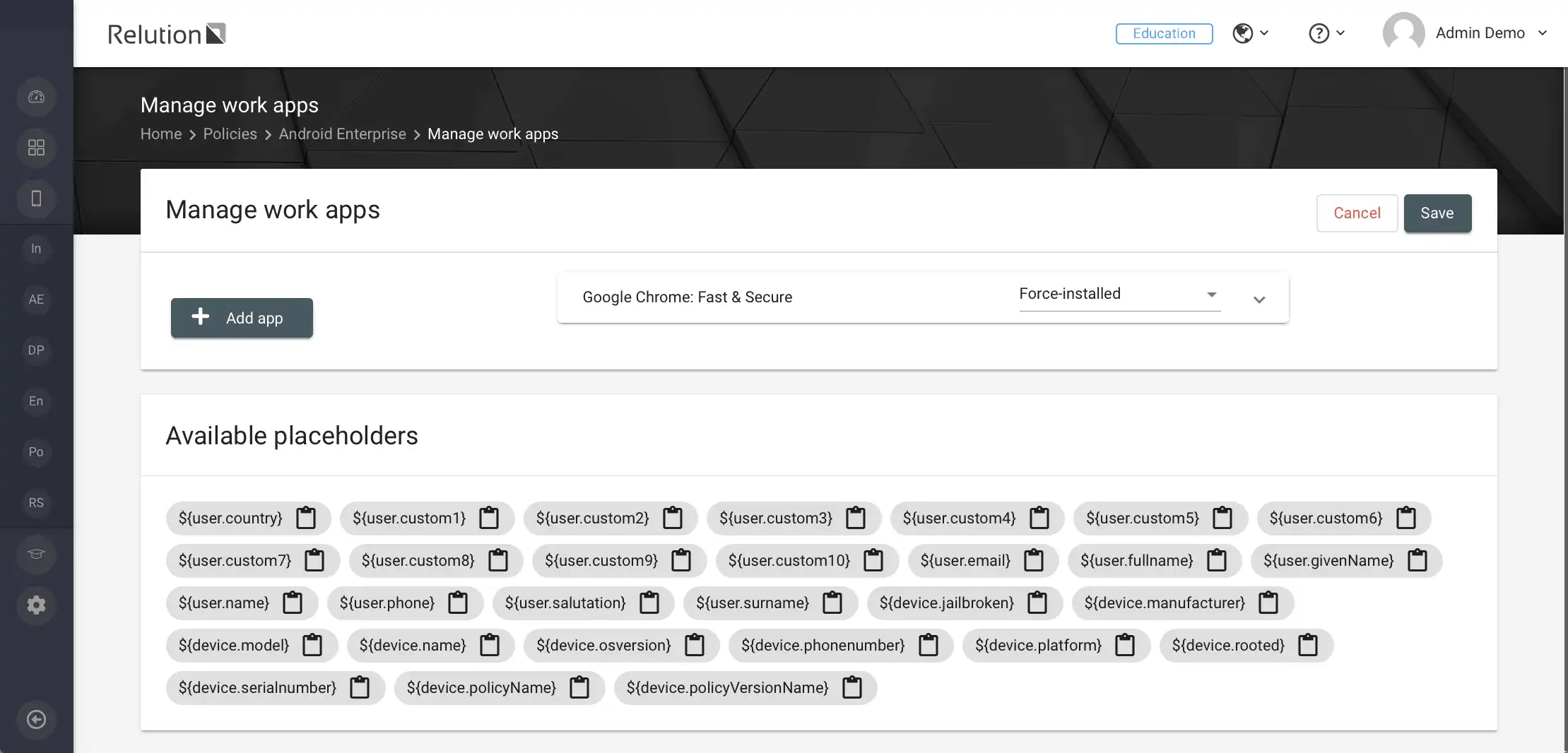
Task: Expand the Google Chrome app row chevron
Action: 1259,300
